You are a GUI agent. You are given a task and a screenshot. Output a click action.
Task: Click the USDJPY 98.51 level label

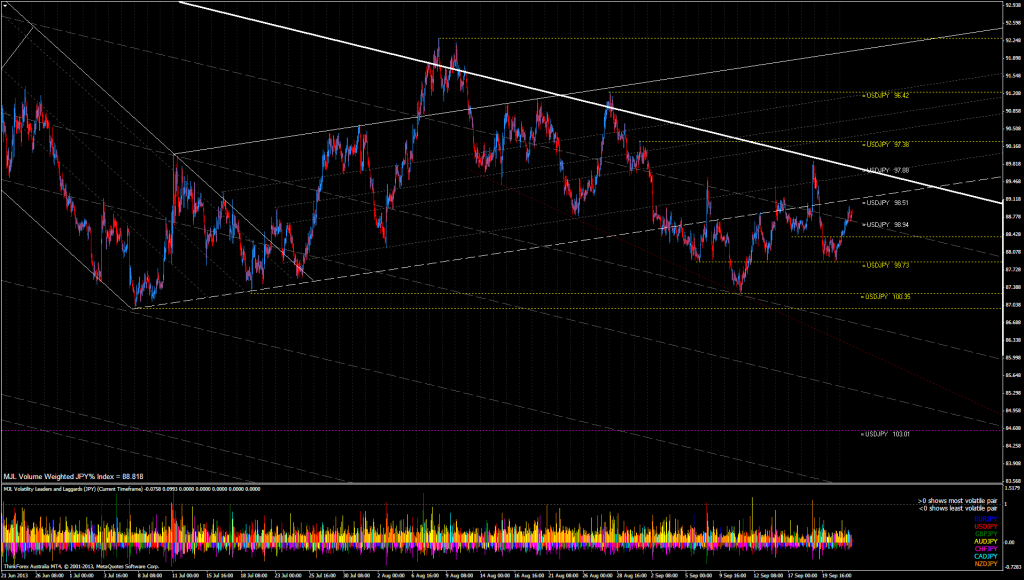(x=886, y=202)
